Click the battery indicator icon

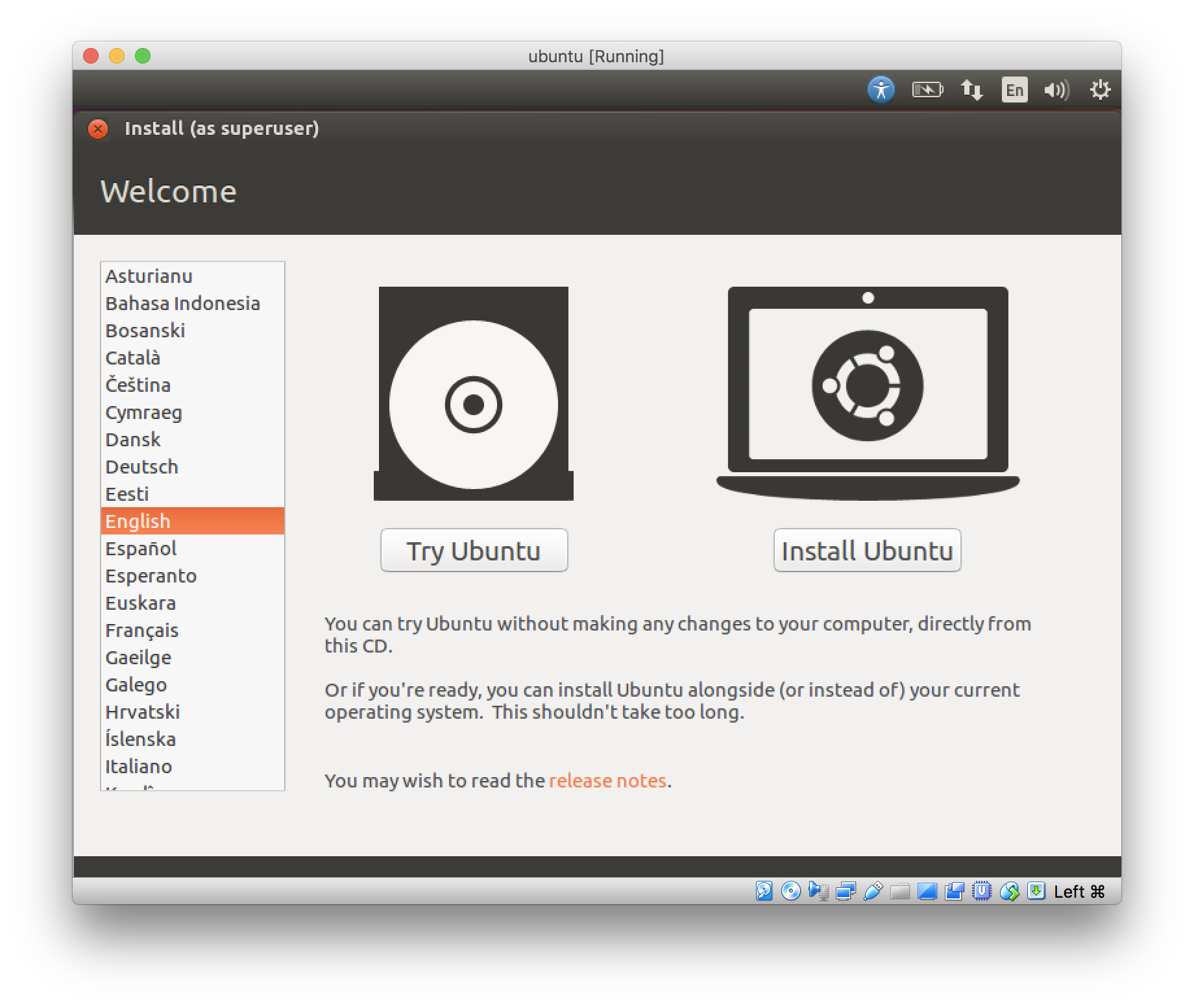[927, 90]
